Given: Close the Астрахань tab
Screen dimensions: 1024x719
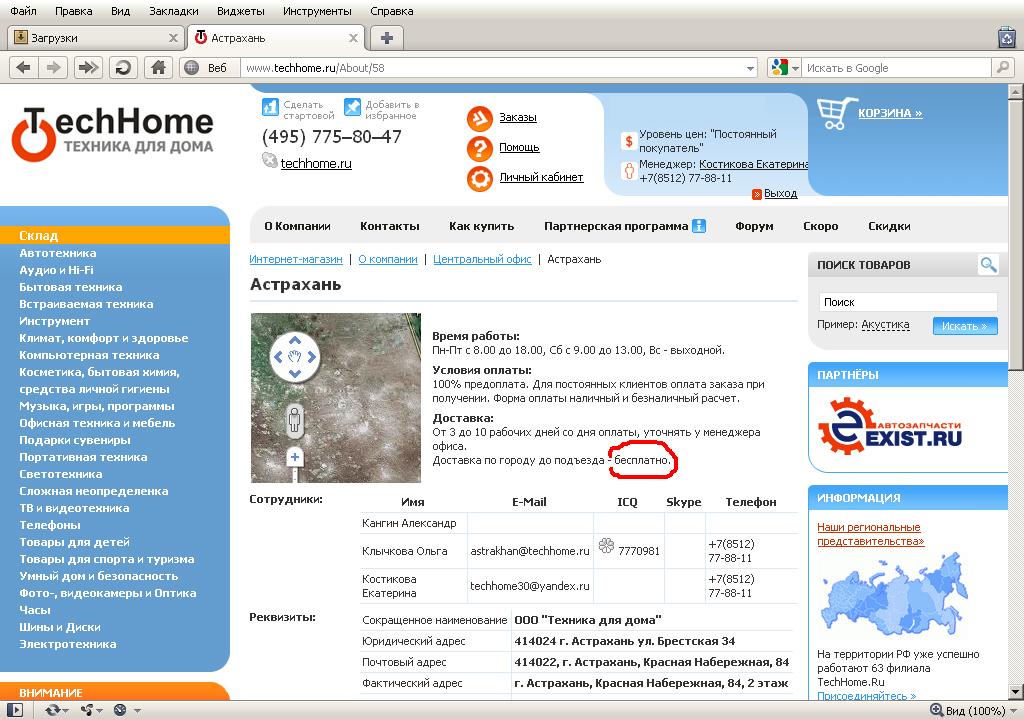Looking at the screenshot, I should tap(353, 38).
